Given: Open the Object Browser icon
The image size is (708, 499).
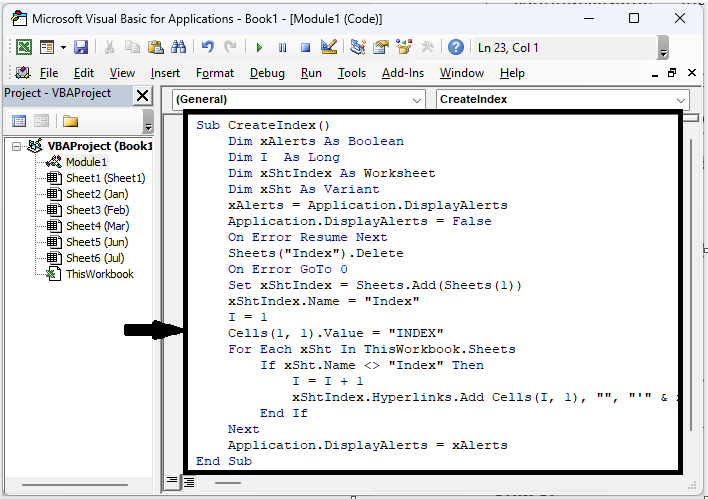Looking at the screenshot, I should [x=404, y=47].
